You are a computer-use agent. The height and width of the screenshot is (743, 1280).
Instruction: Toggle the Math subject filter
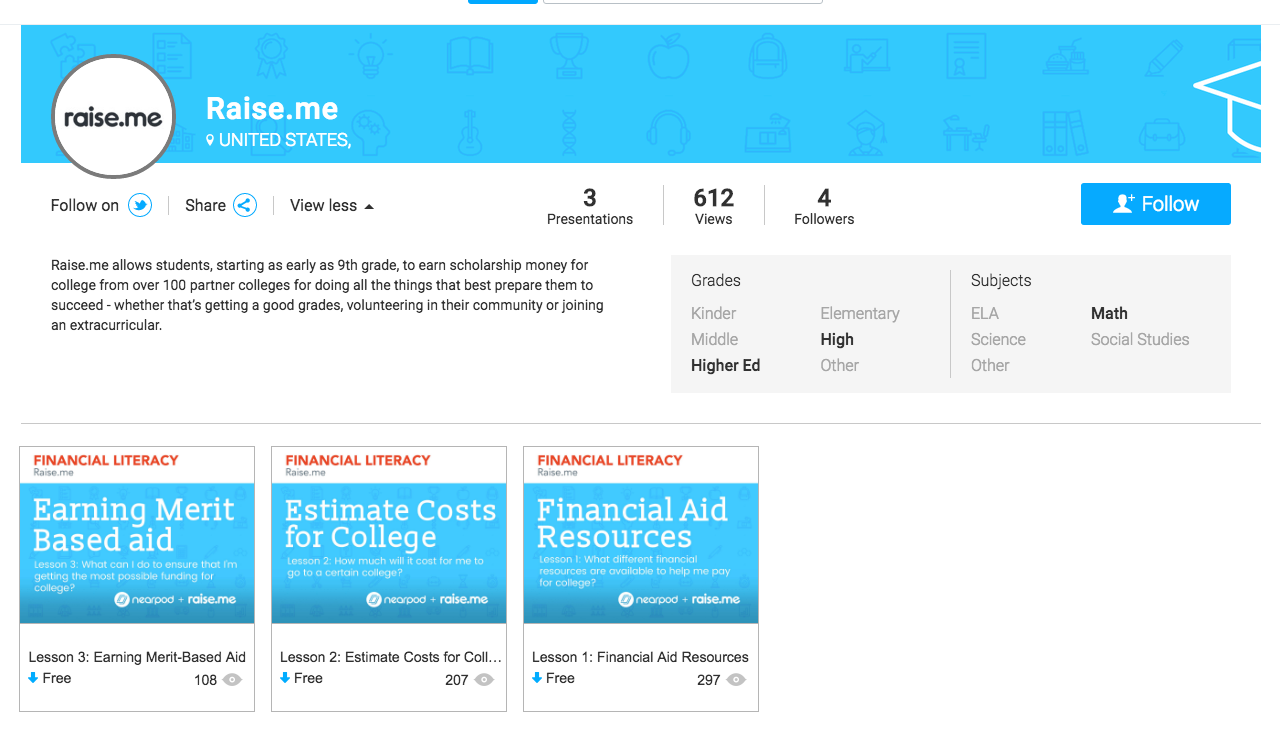(1109, 313)
